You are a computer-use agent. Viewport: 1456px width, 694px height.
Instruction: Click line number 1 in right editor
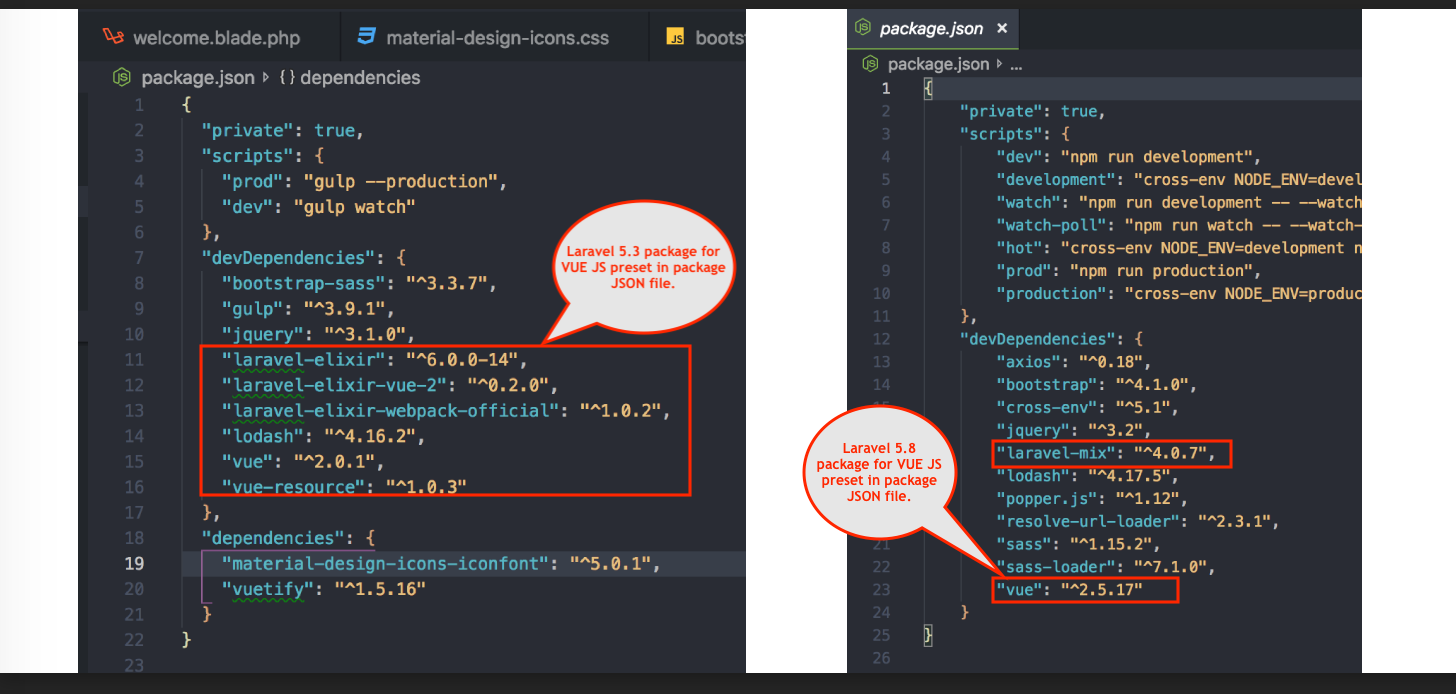click(x=884, y=89)
